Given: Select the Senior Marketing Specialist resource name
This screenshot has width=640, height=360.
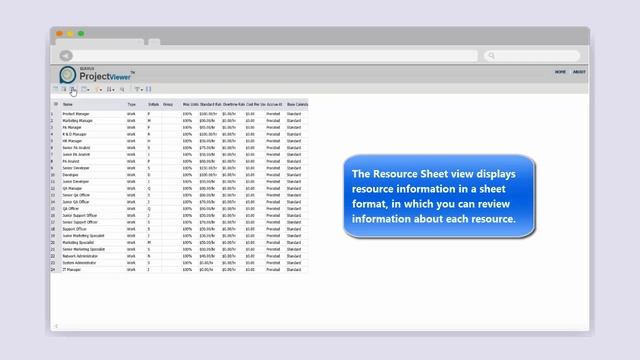Looking at the screenshot, I should click(x=84, y=249).
